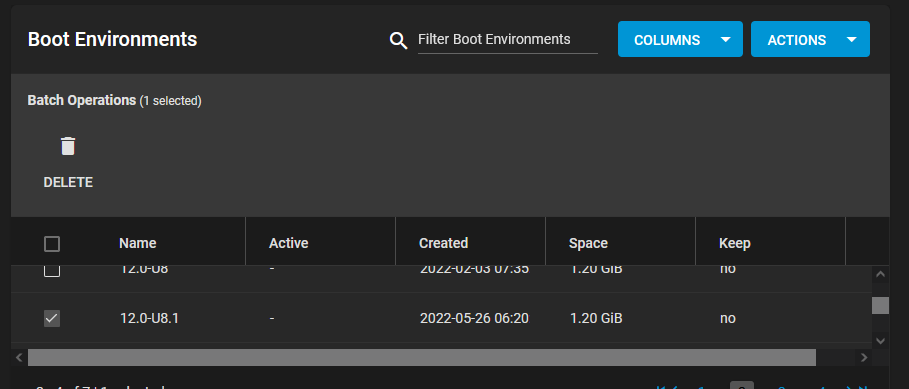Click the DELETE batch operation label

68,183
